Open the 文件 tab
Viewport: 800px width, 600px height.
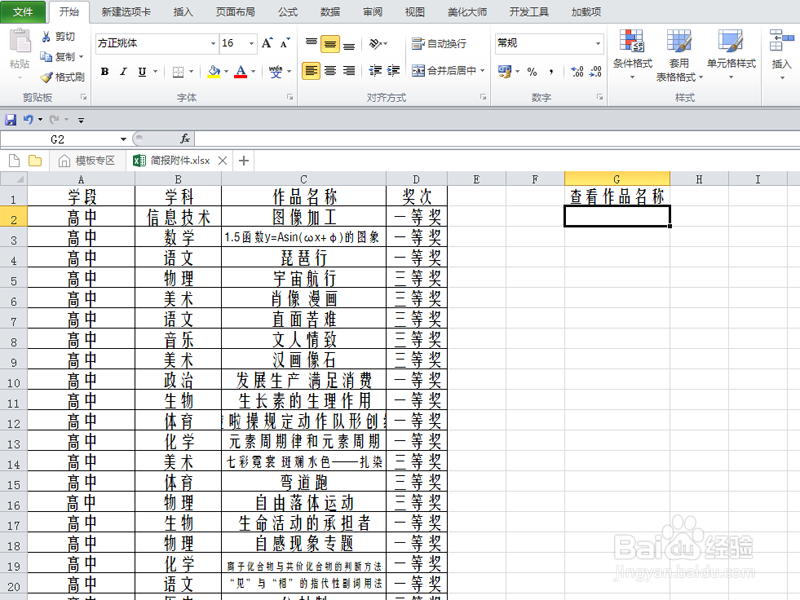pyautogui.click(x=23, y=12)
